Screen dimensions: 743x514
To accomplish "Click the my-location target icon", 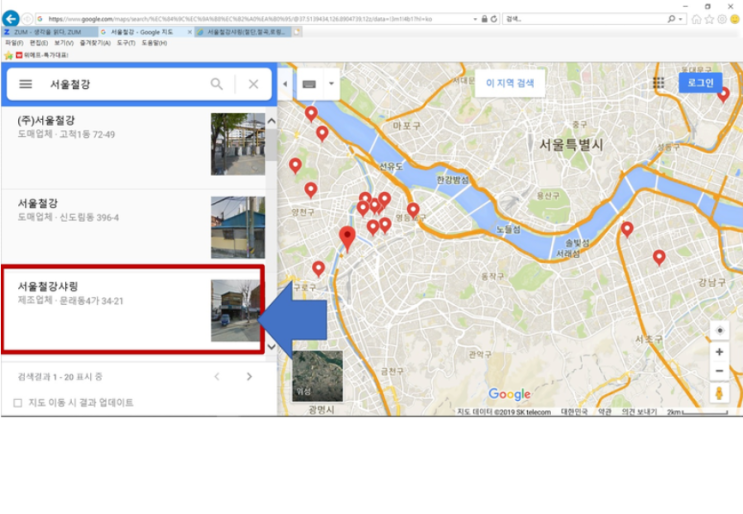I will (719, 330).
